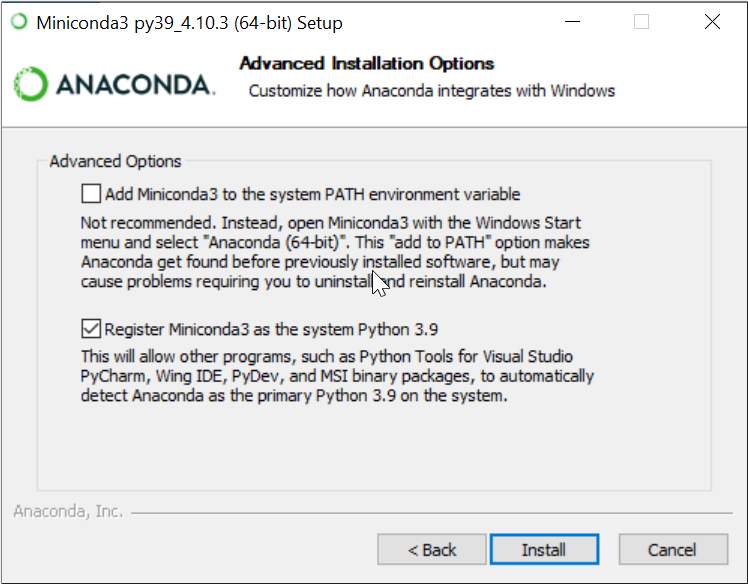Cancel the Miniconda3 setup

coord(673,549)
